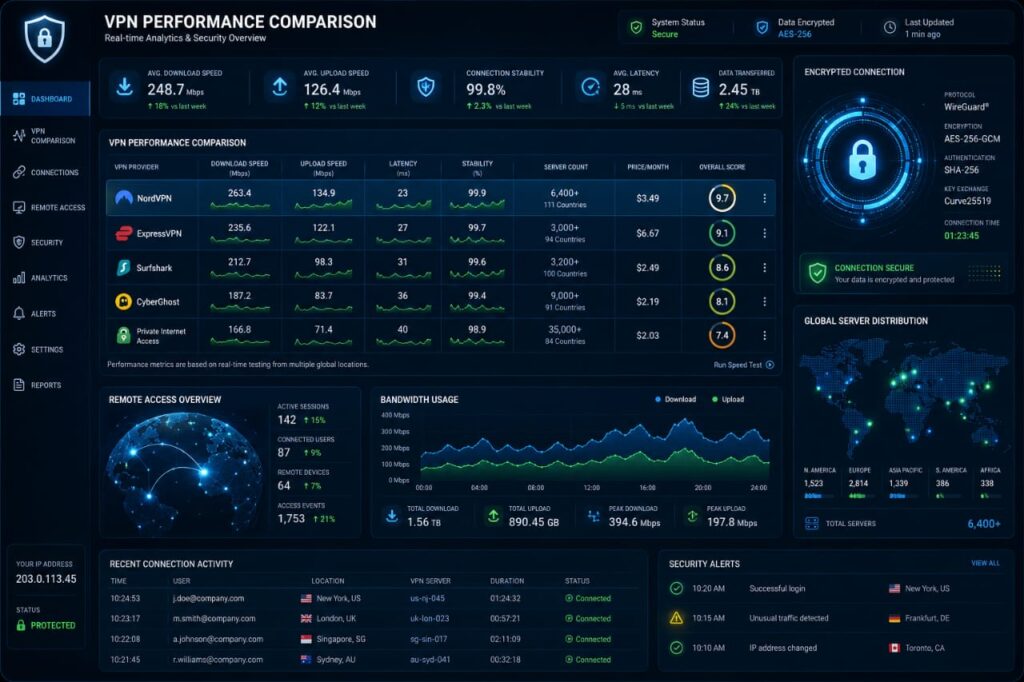Viewport: 1024px width, 682px height.
Task: Click the Reports document icon
Action: [19, 385]
